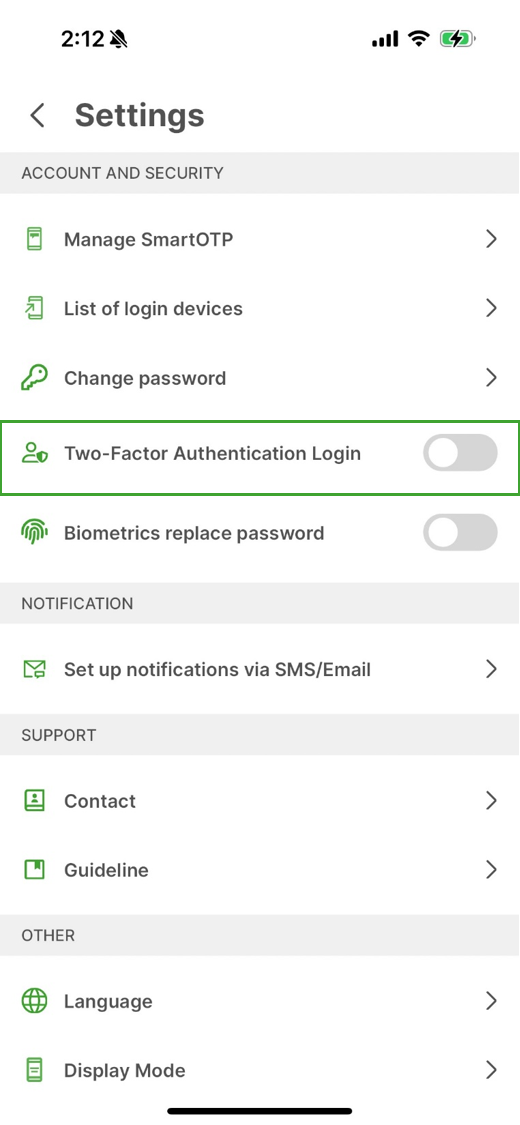
Task: Tap the globe Language icon
Action: tap(34, 1001)
